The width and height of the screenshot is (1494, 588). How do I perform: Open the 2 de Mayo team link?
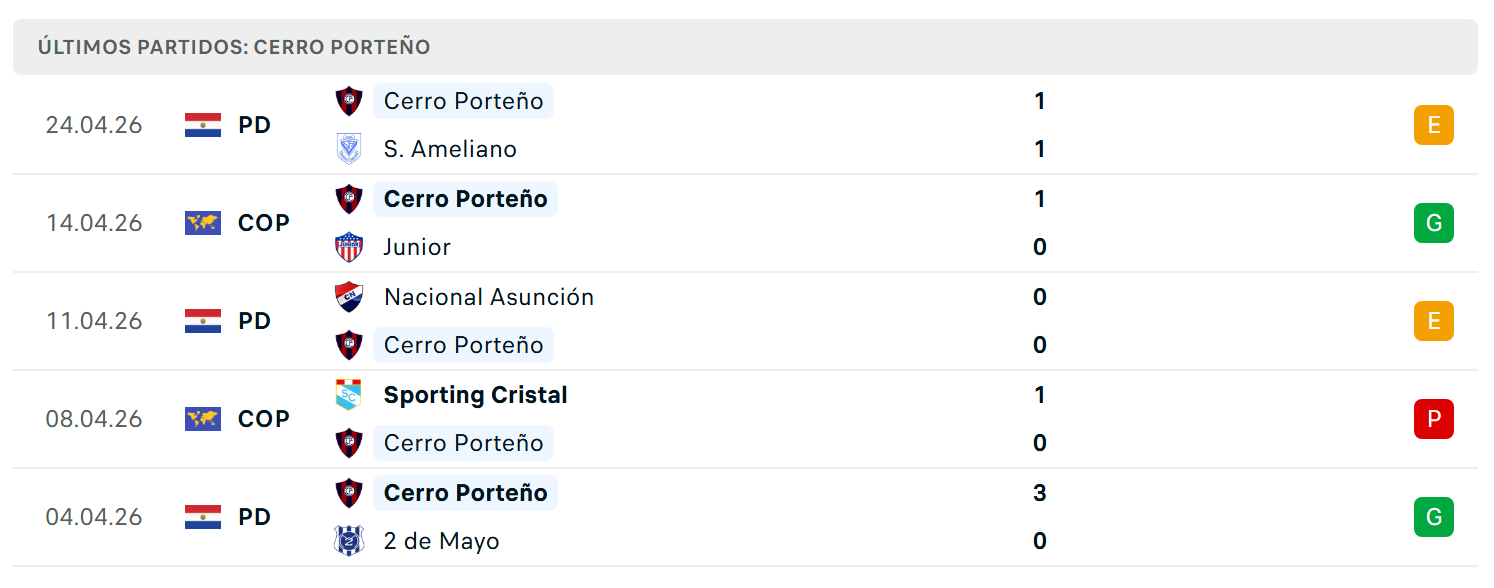click(x=441, y=541)
